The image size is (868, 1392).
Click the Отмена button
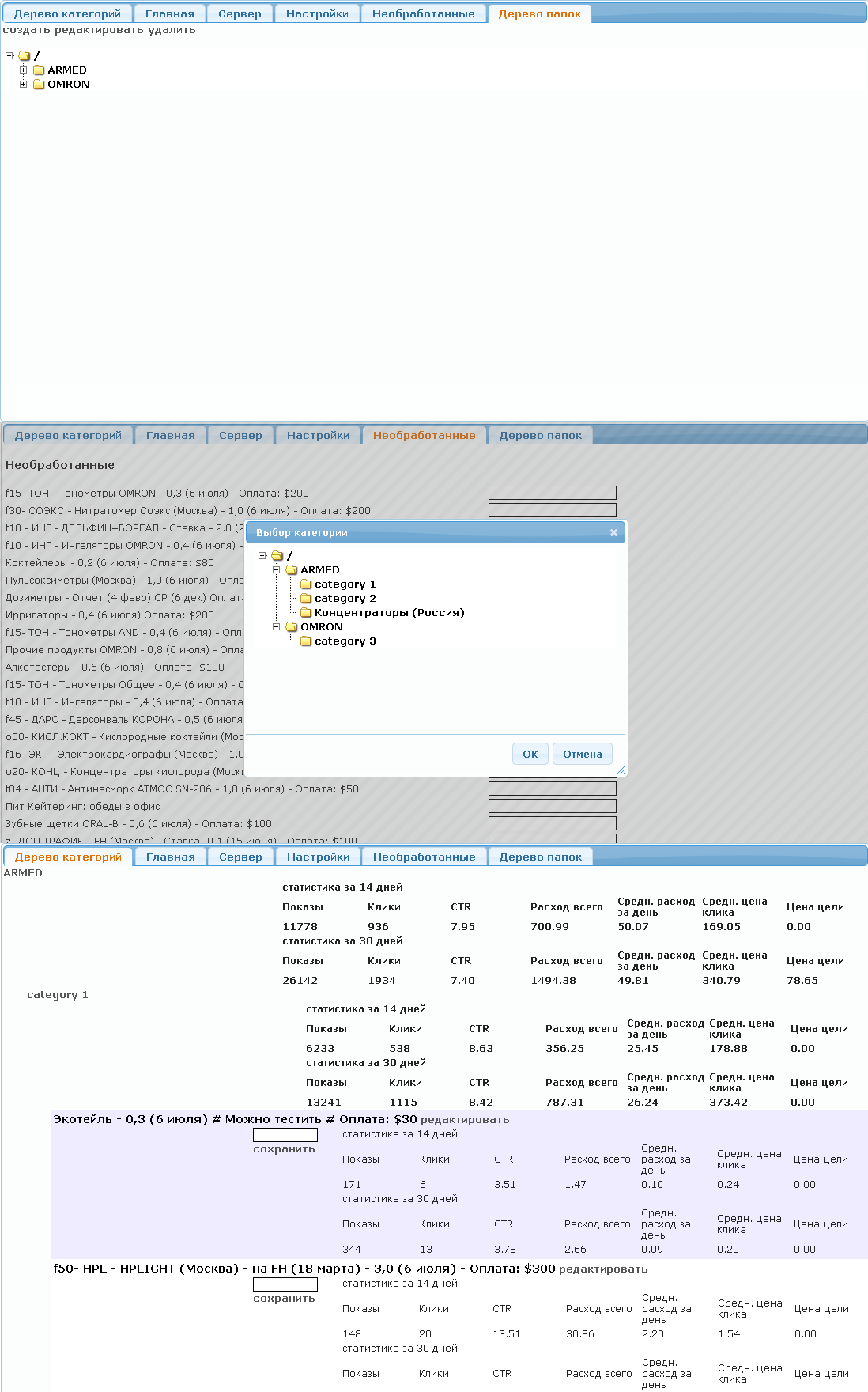(x=583, y=754)
